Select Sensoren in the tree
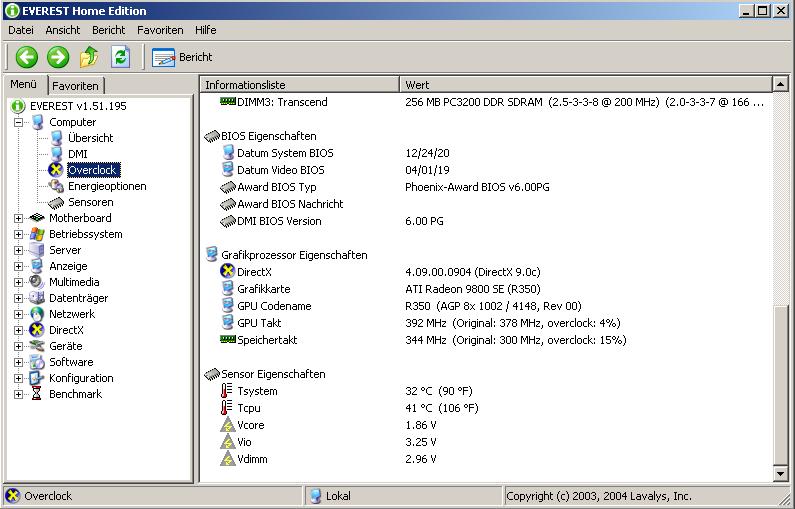This screenshot has width=795, height=509. coord(91,202)
